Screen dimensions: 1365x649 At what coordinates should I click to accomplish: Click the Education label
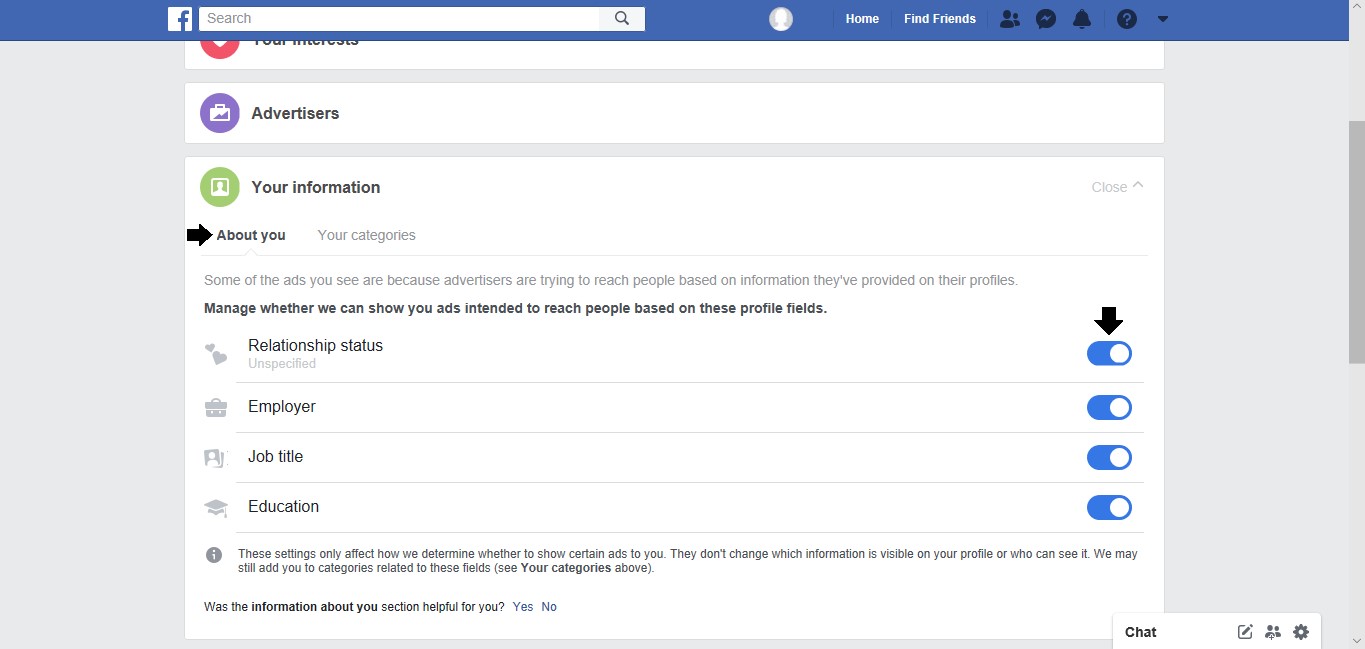(284, 507)
